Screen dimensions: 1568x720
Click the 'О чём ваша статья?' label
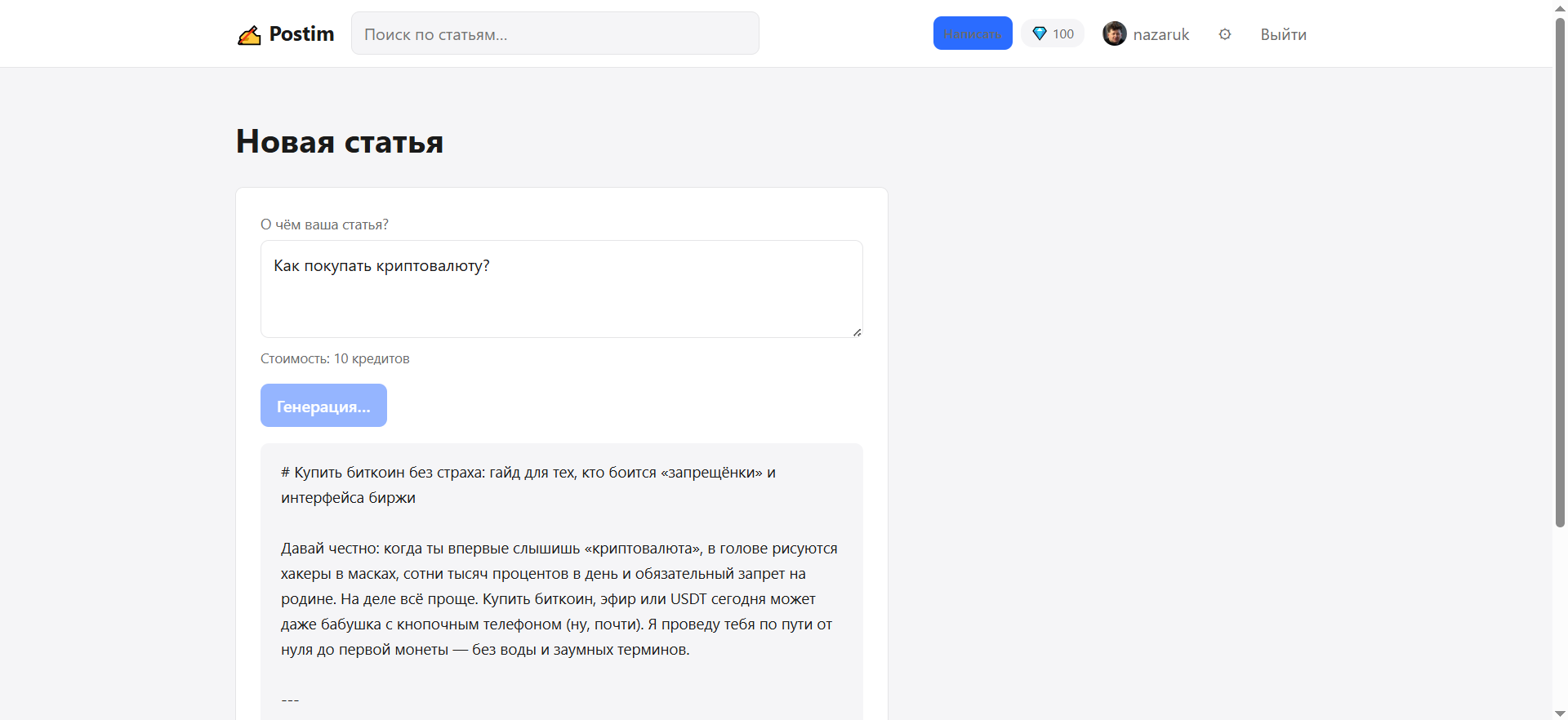pyautogui.click(x=324, y=224)
